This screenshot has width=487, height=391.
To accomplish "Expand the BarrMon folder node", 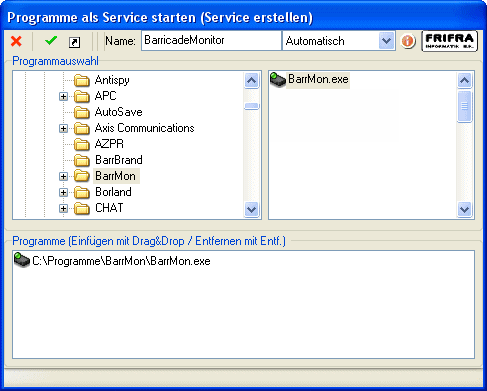I will click(63, 176).
